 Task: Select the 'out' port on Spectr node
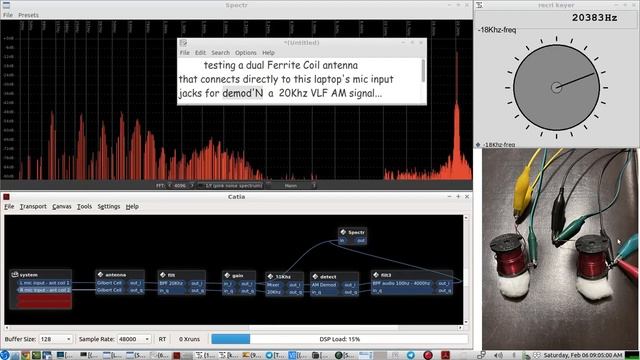361,241
